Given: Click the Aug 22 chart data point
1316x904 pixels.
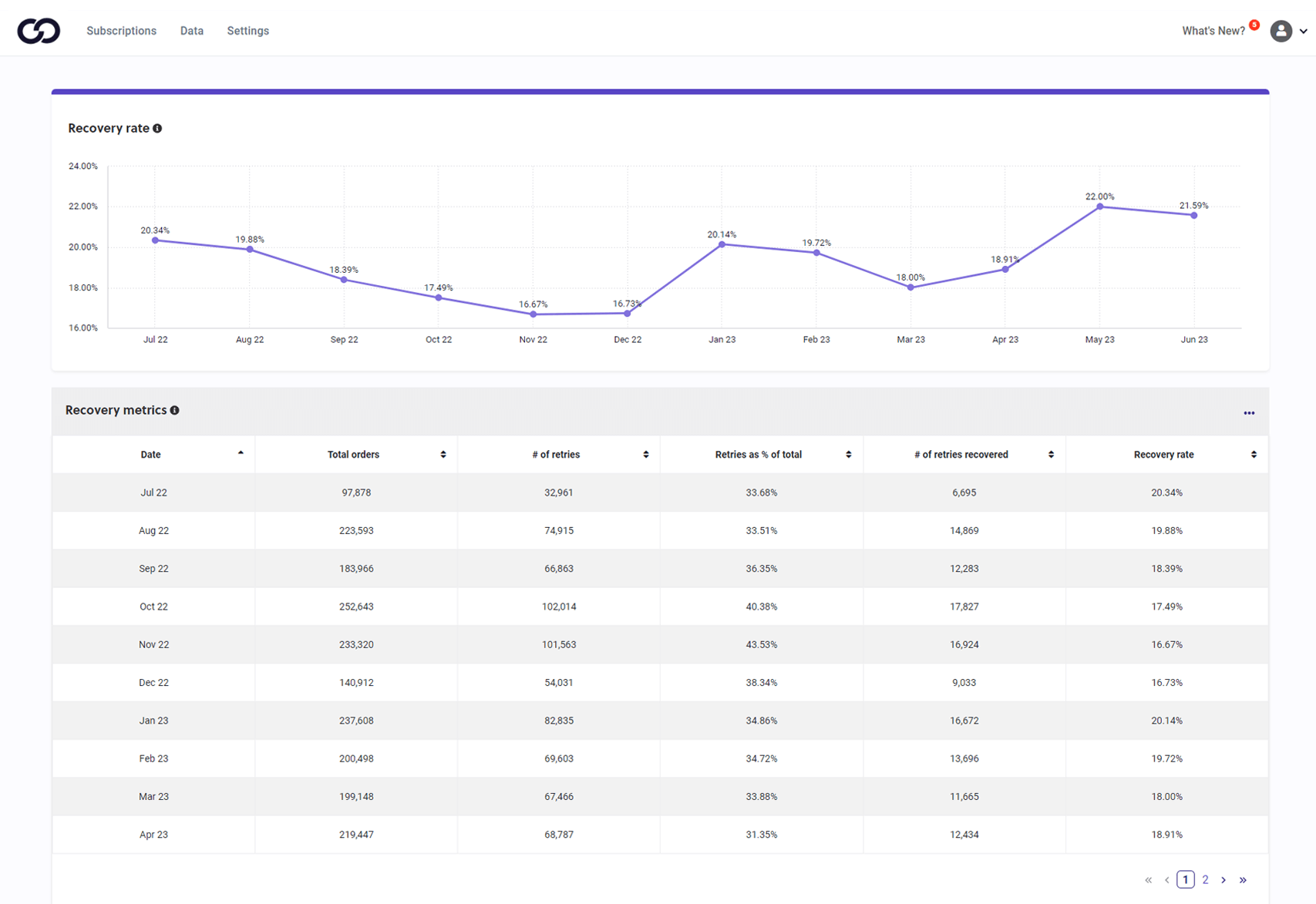Looking at the screenshot, I should click(250, 250).
